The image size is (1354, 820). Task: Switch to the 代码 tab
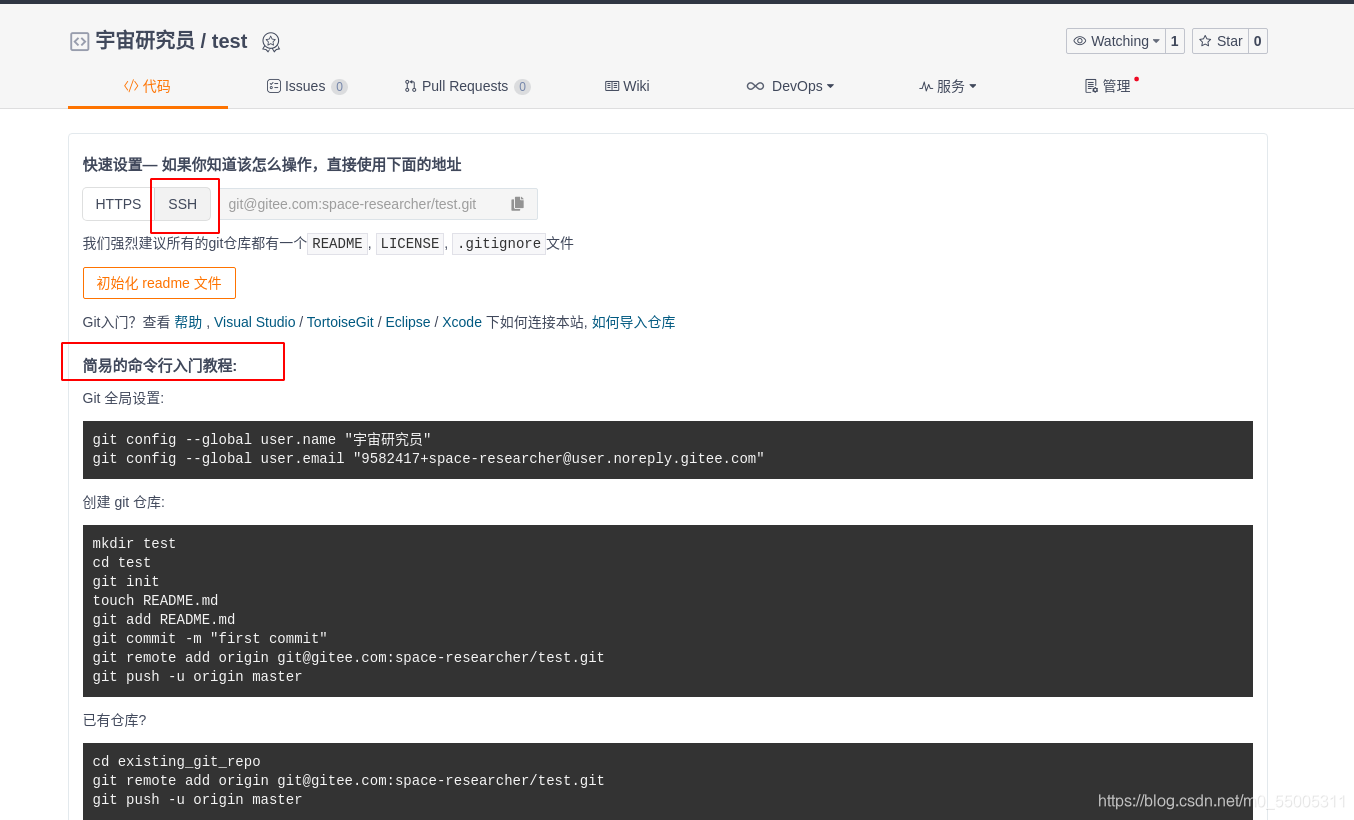click(x=147, y=86)
